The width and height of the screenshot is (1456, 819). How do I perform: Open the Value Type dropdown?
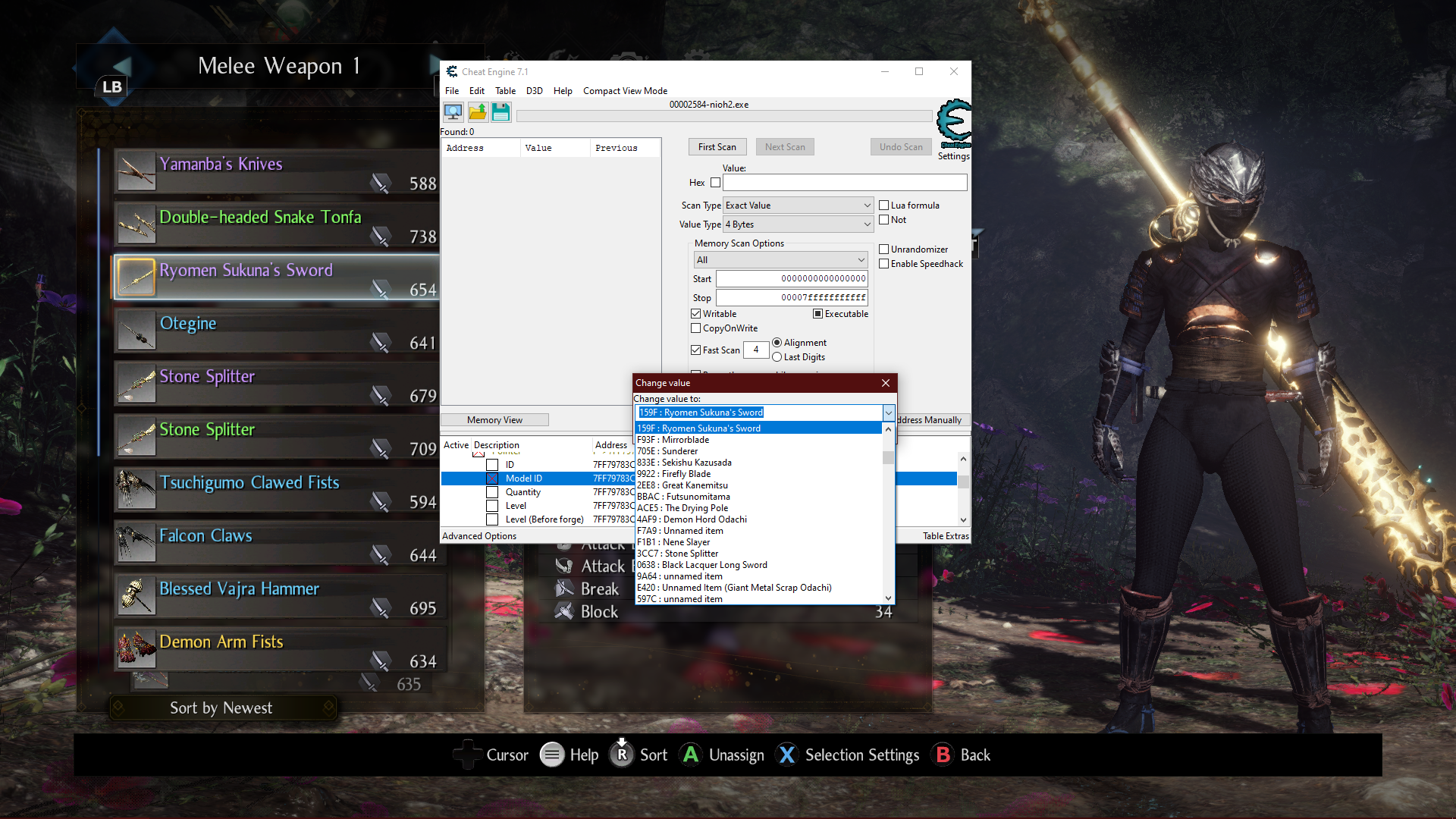[x=799, y=224]
